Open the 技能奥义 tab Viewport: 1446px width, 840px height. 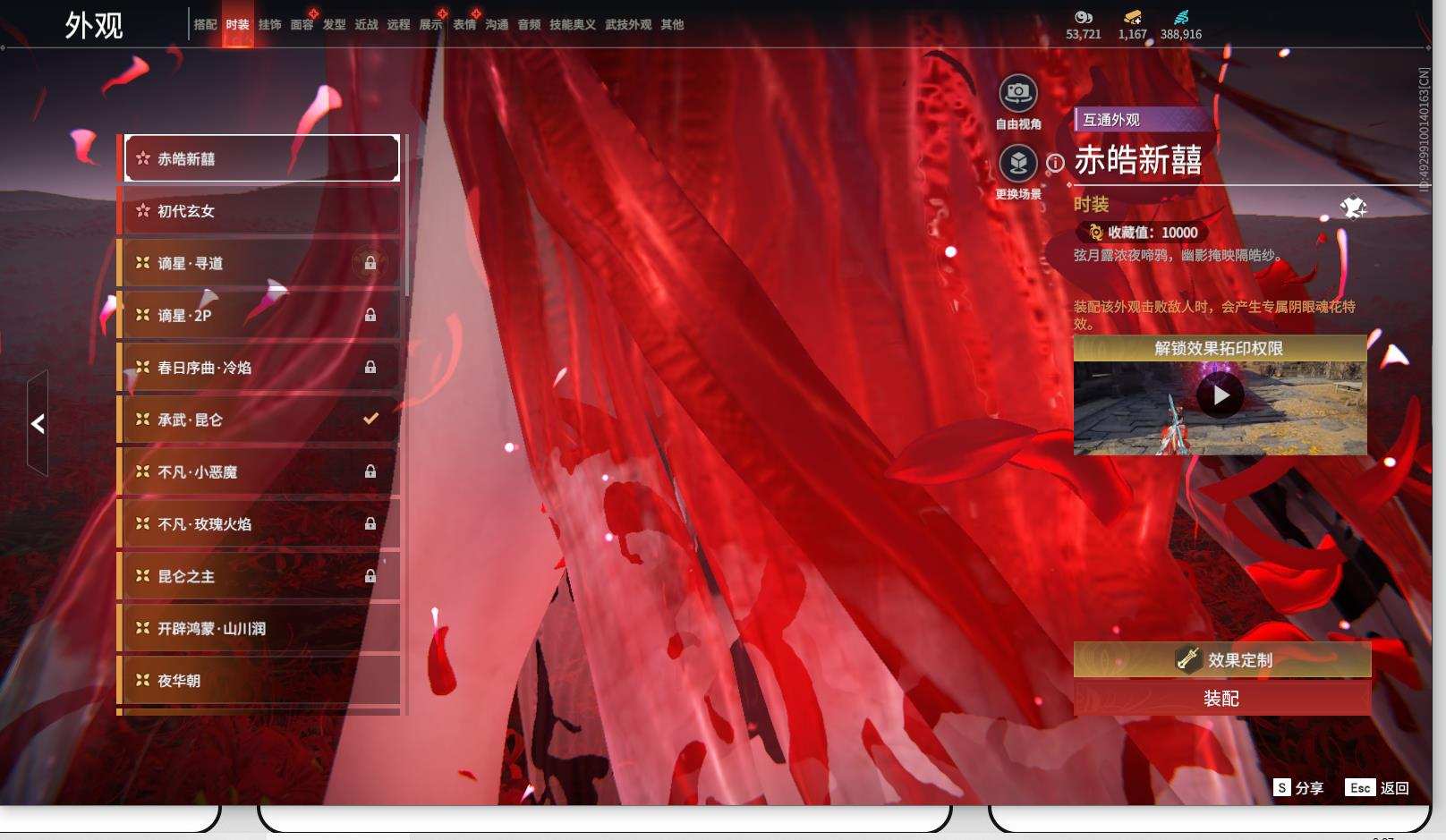(573, 25)
